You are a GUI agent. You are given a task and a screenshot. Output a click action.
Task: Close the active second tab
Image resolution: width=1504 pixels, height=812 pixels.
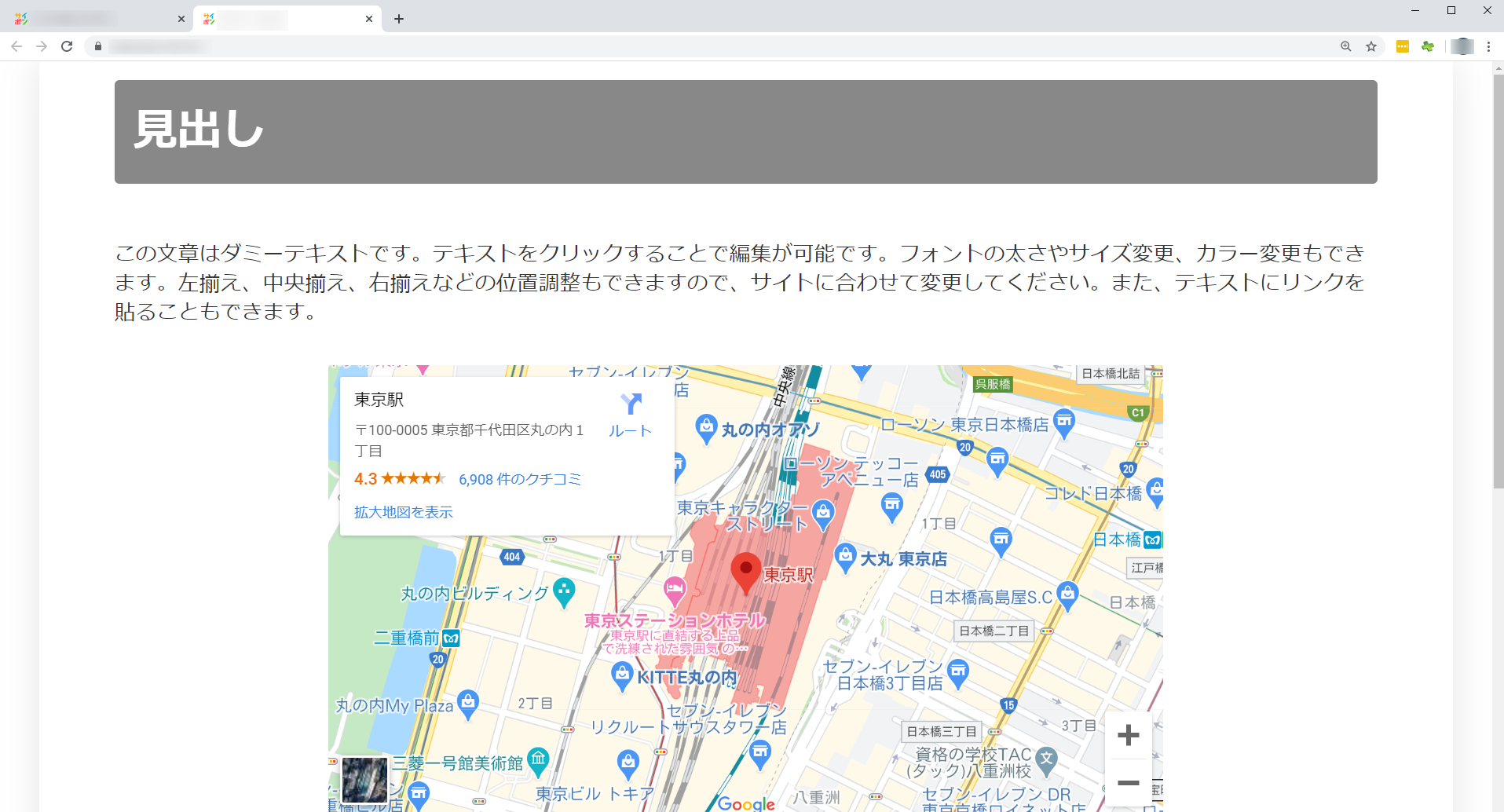point(369,19)
